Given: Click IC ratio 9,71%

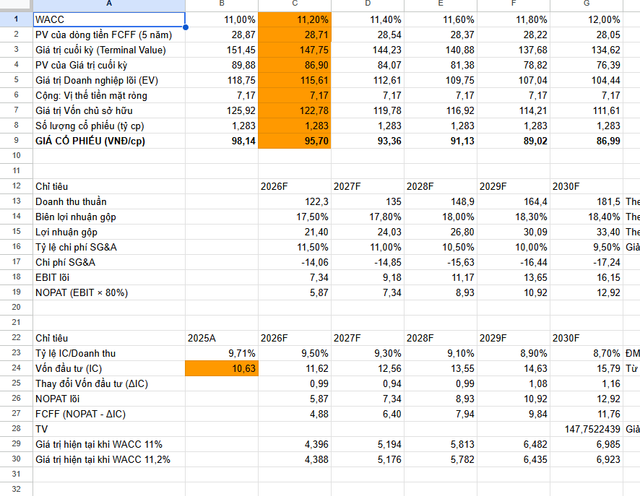Looking at the screenshot, I should (222, 354).
